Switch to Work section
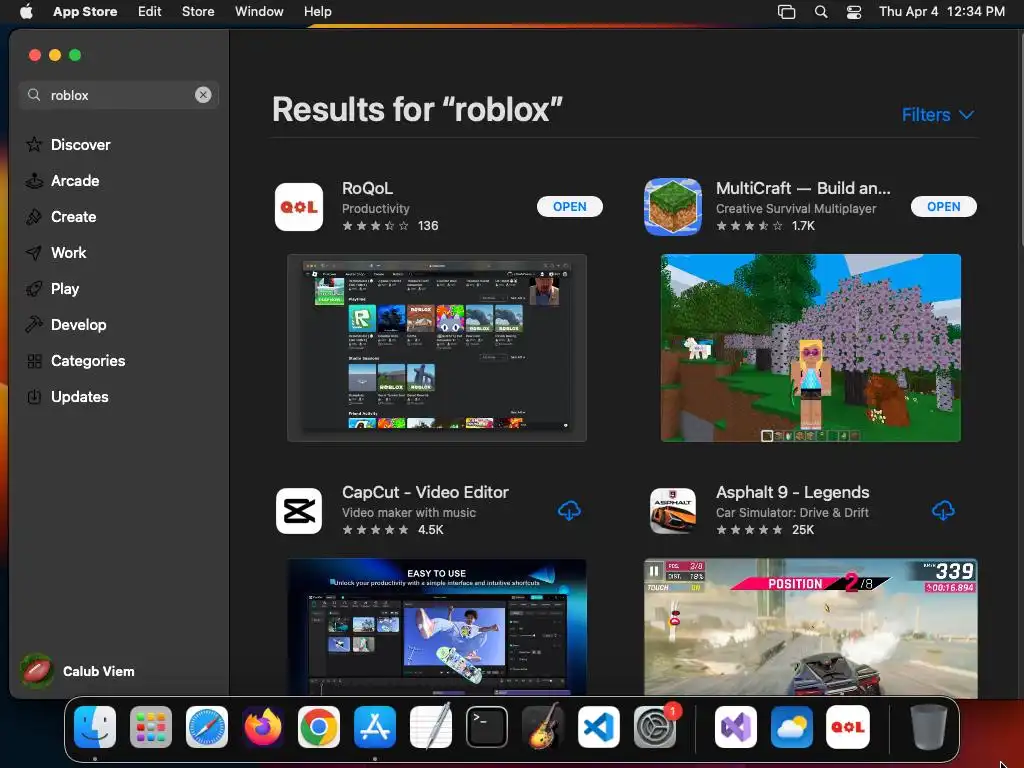This screenshot has height=768, width=1024. tap(119, 252)
